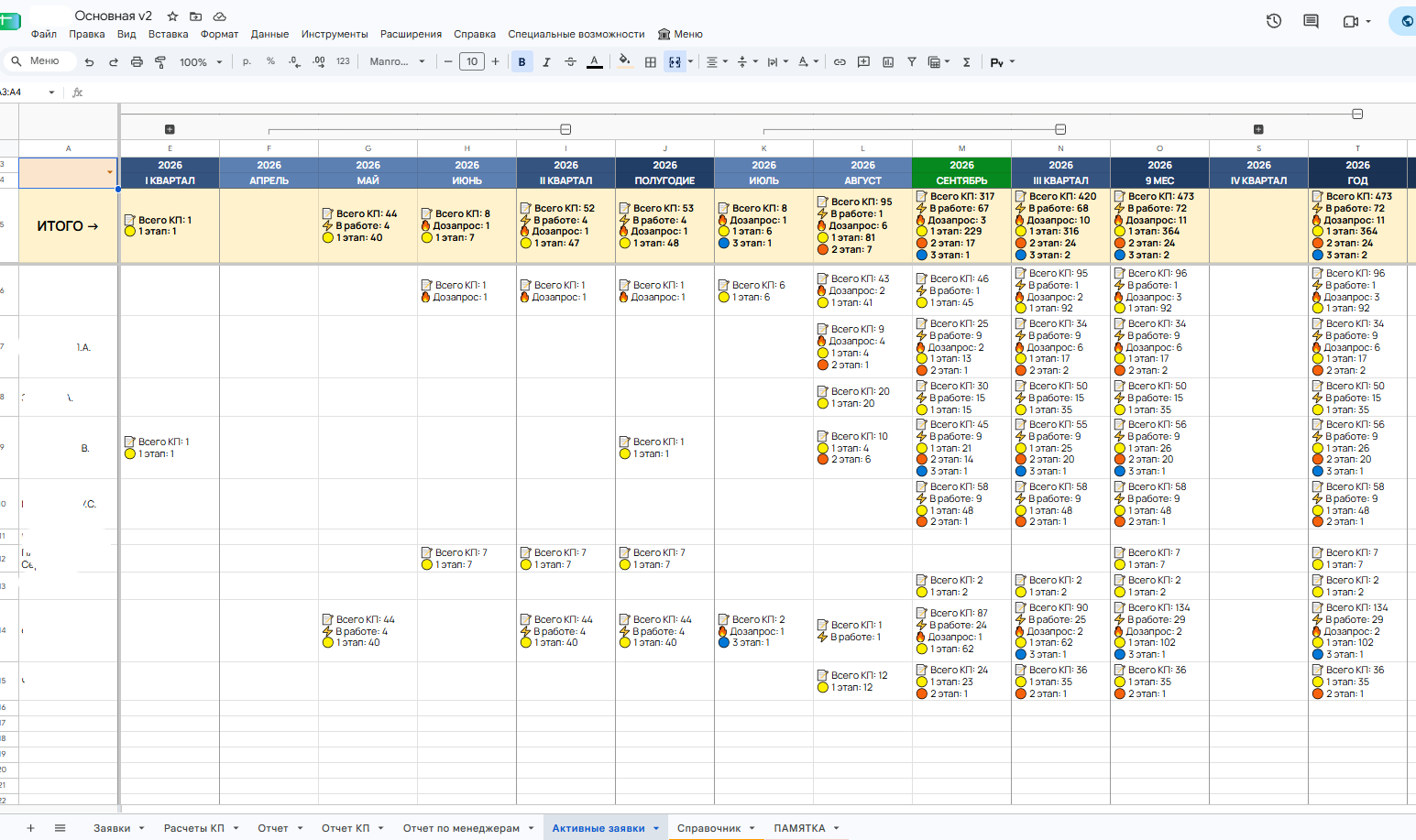This screenshot has width=1416, height=840.
Task: Add a comment to the cell
Action: point(863,62)
